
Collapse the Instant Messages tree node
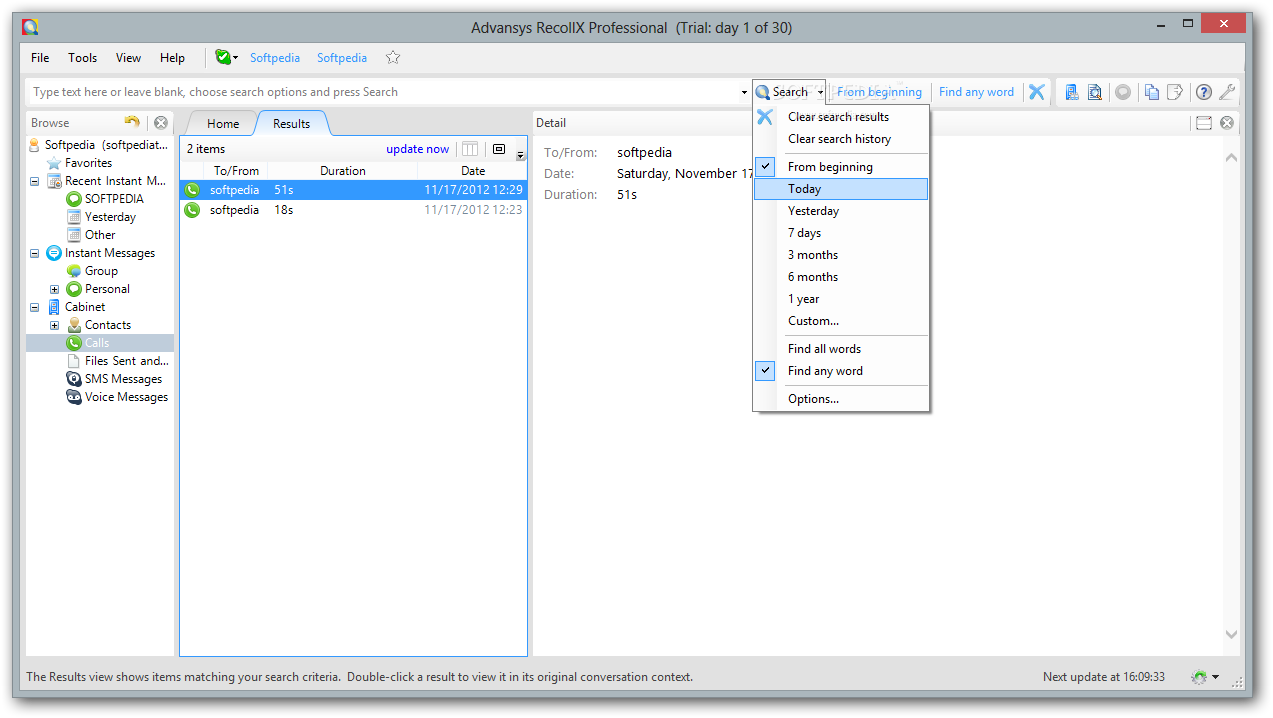pyautogui.click(x=34, y=253)
